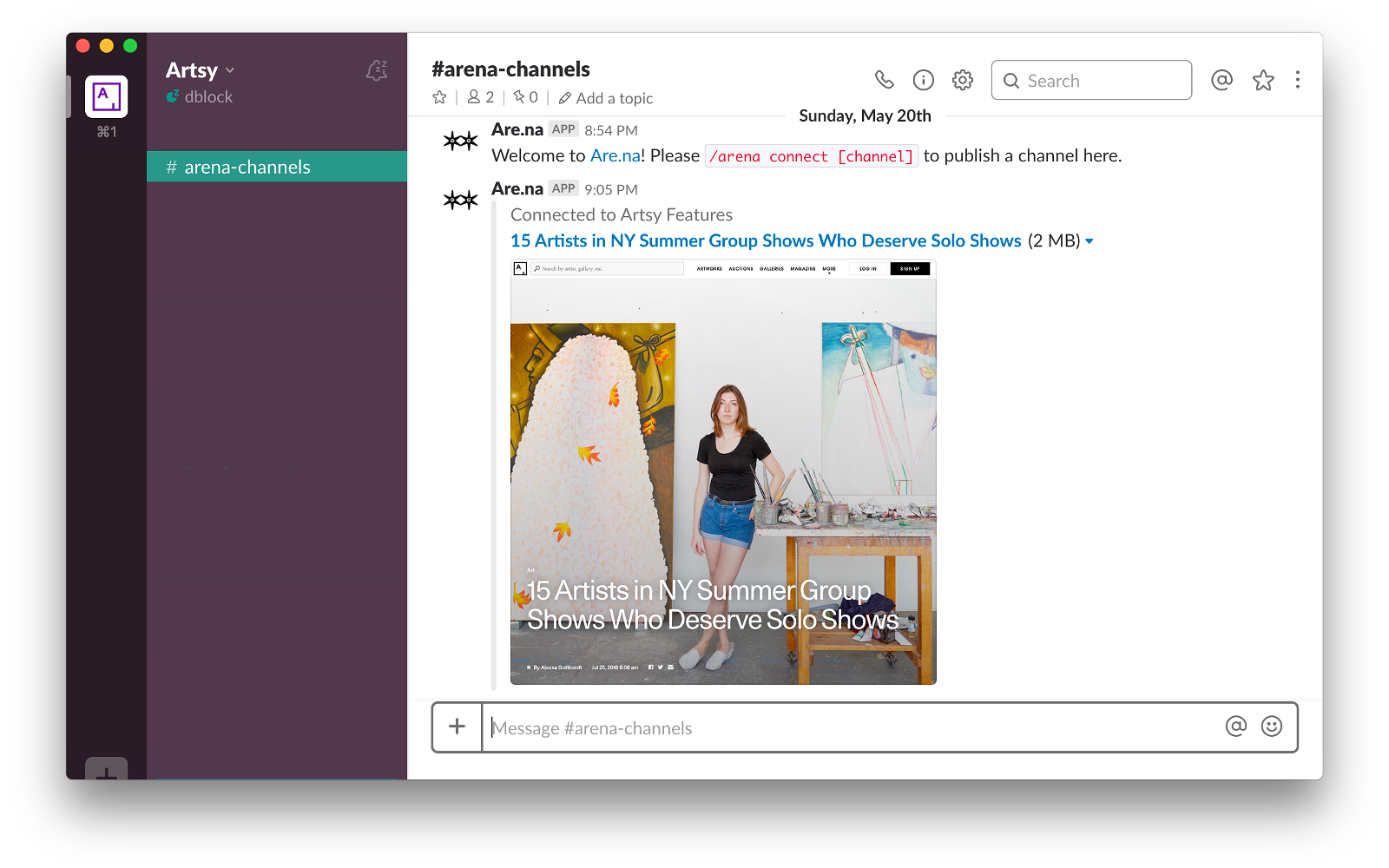Click Add a topic
Image resolution: width=1389 pixels, height=868 pixels.
tap(606, 98)
